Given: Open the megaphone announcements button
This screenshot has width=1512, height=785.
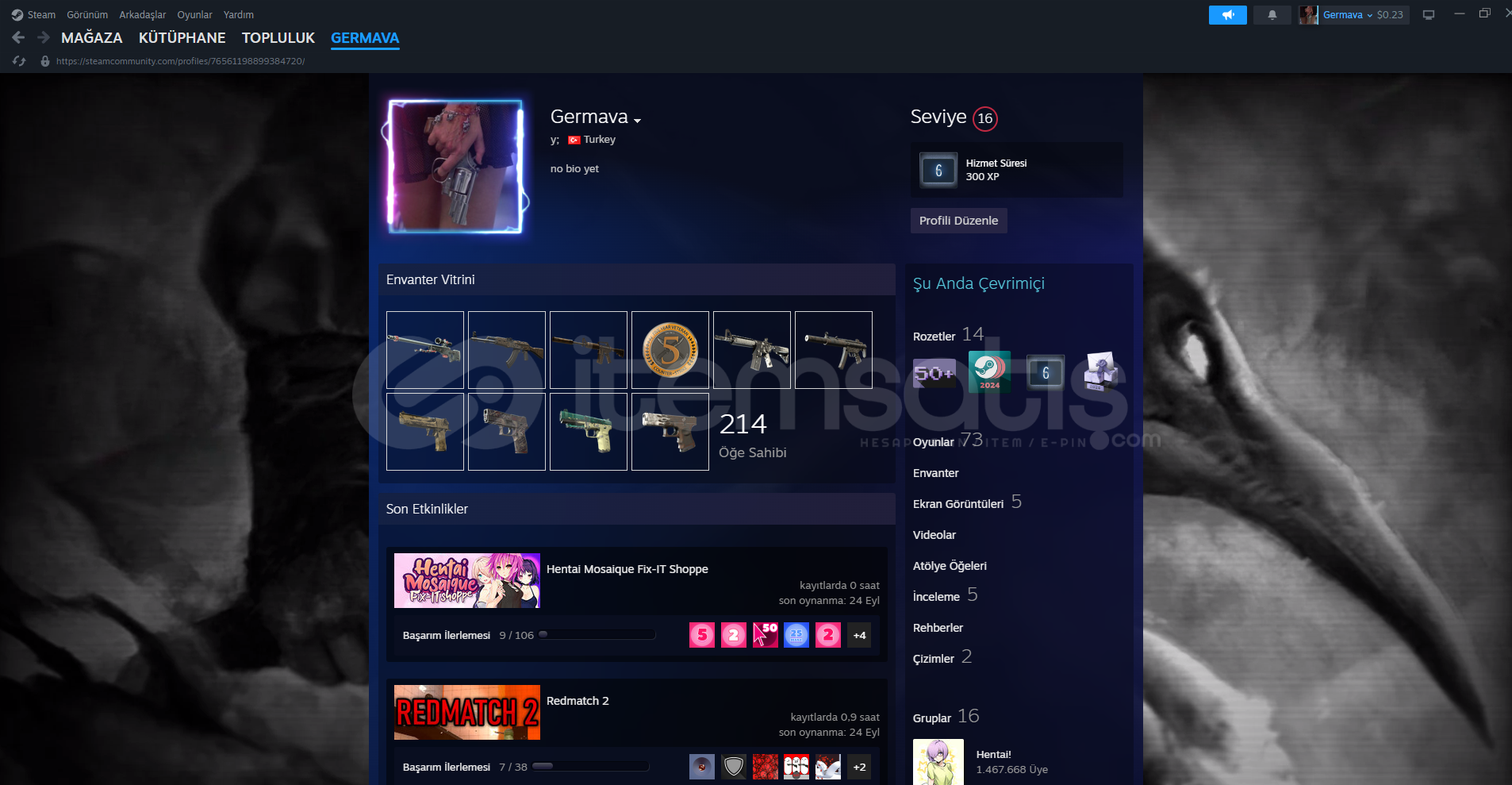Looking at the screenshot, I should [x=1227, y=15].
